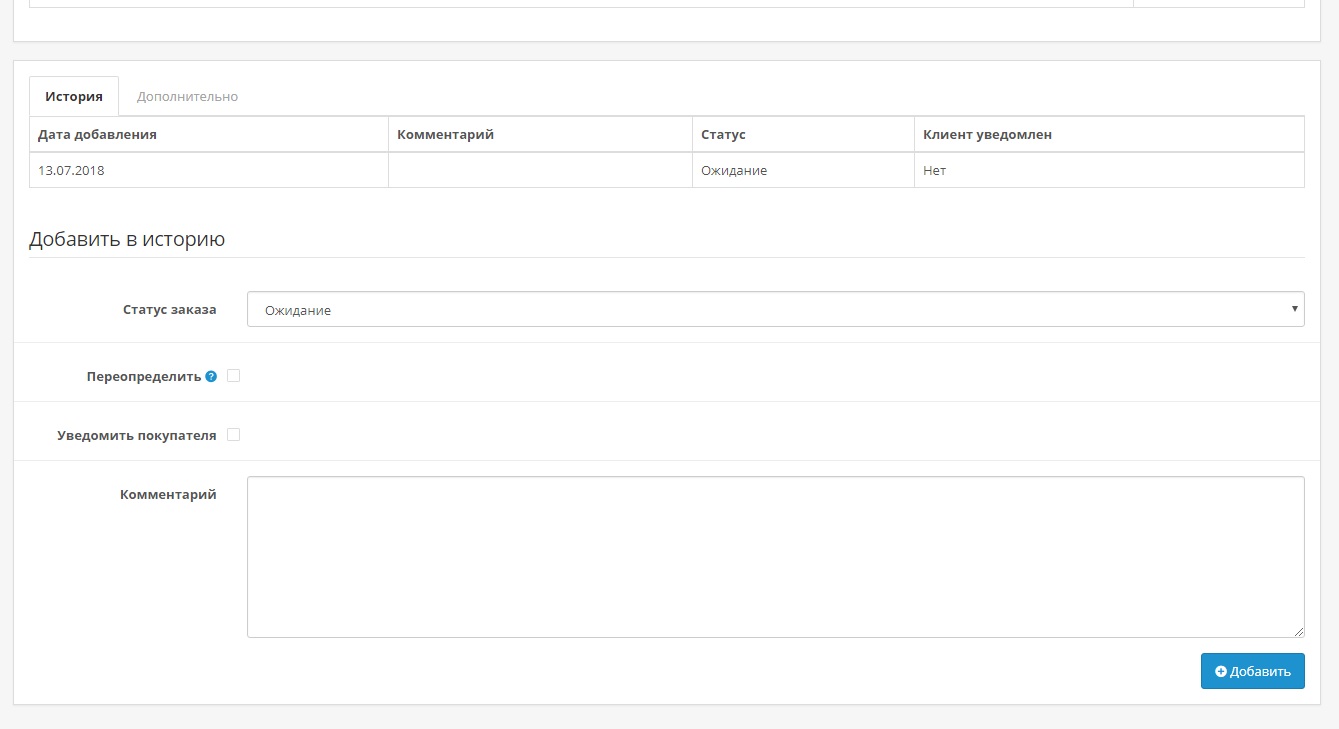Viewport: 1339px width, 729px height.
Task: Click the Комментарий column header in table
Action: [445, 135]
